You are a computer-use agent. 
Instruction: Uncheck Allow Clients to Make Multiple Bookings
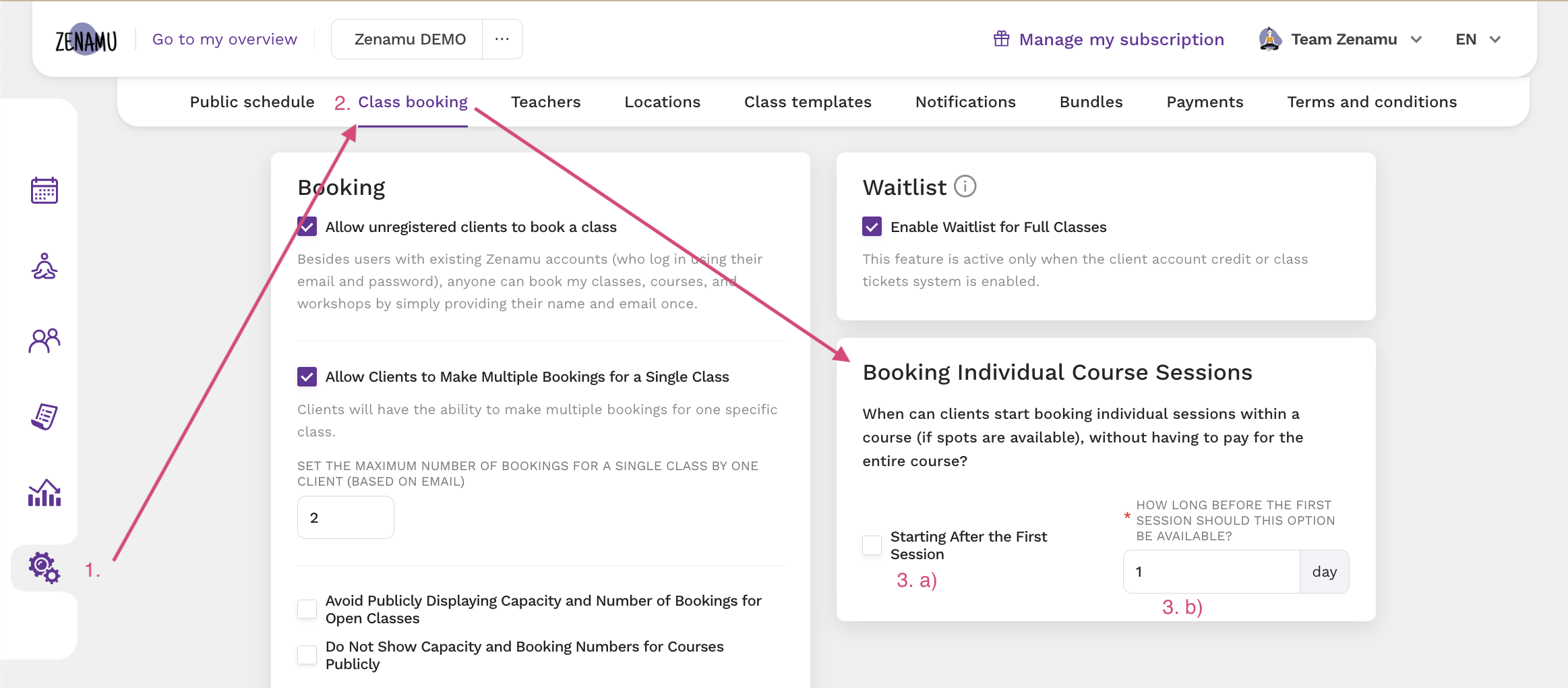pos(307,376)
